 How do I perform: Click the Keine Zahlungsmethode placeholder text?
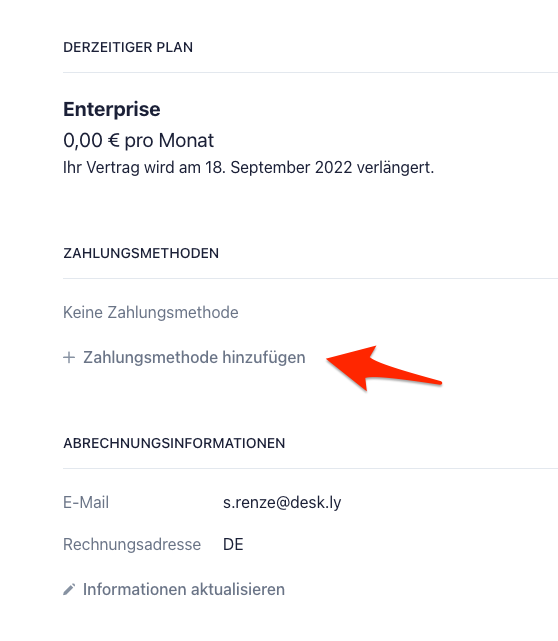click(x=151, y=312)
